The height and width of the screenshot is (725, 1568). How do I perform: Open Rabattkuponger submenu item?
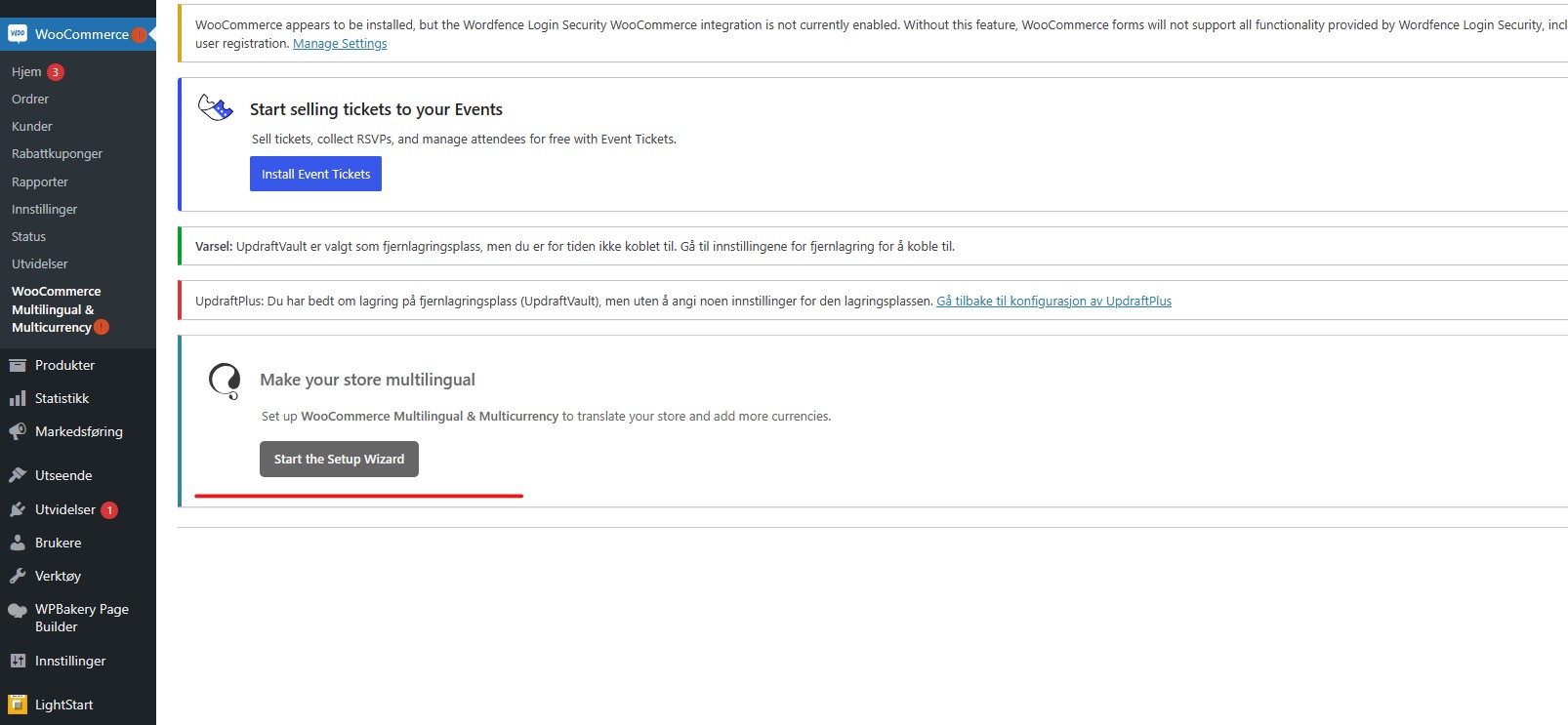coord(57,153)
